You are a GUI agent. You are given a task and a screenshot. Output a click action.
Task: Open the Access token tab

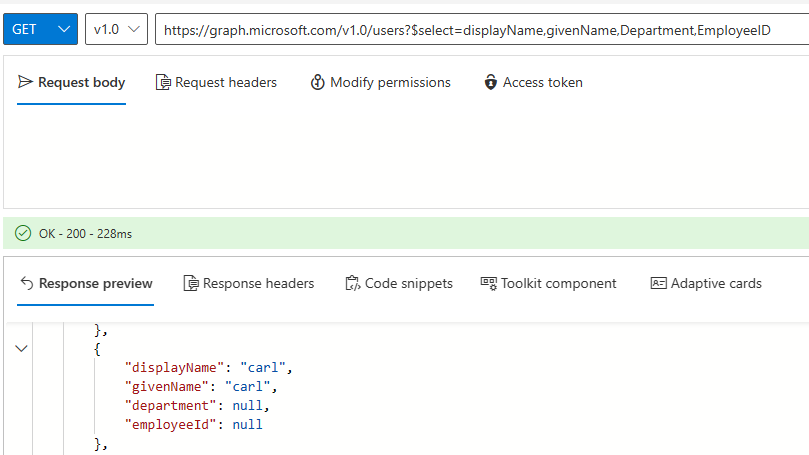pos(533,83)
